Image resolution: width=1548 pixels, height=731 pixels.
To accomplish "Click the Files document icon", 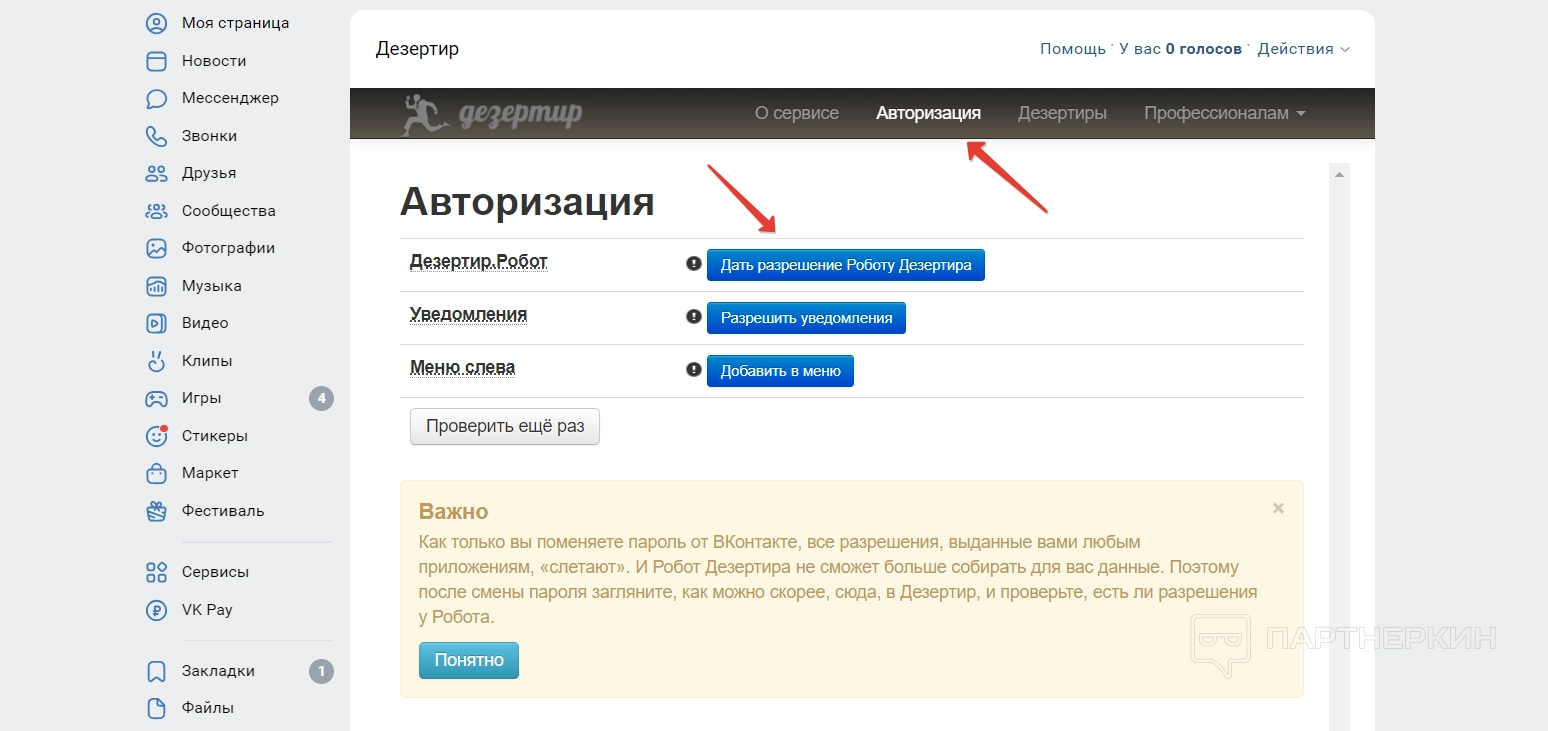I will 157,708.
